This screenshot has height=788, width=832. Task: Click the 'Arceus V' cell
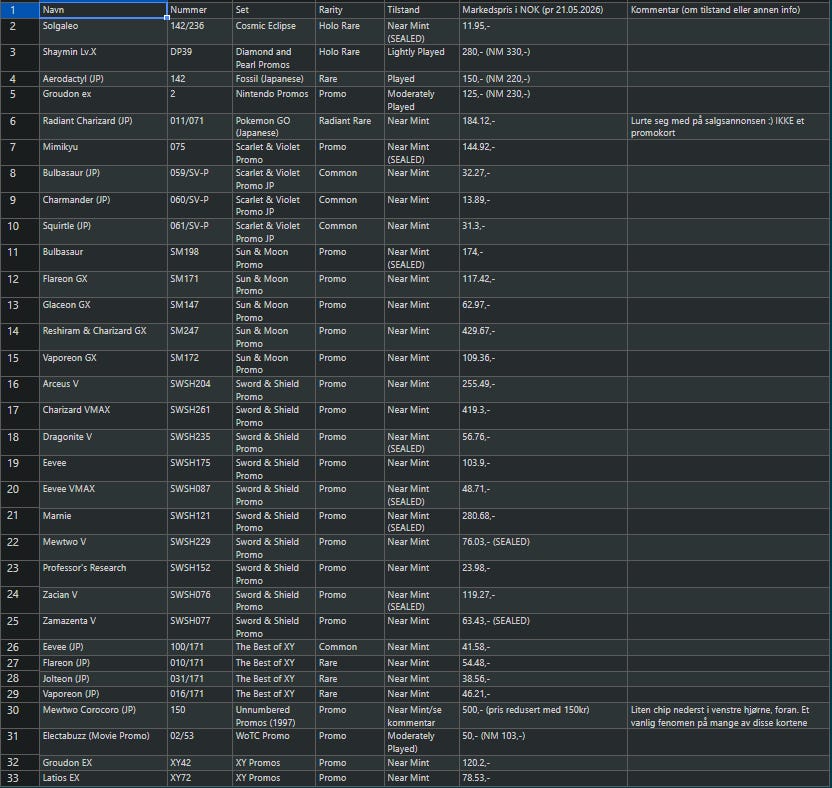103,389
